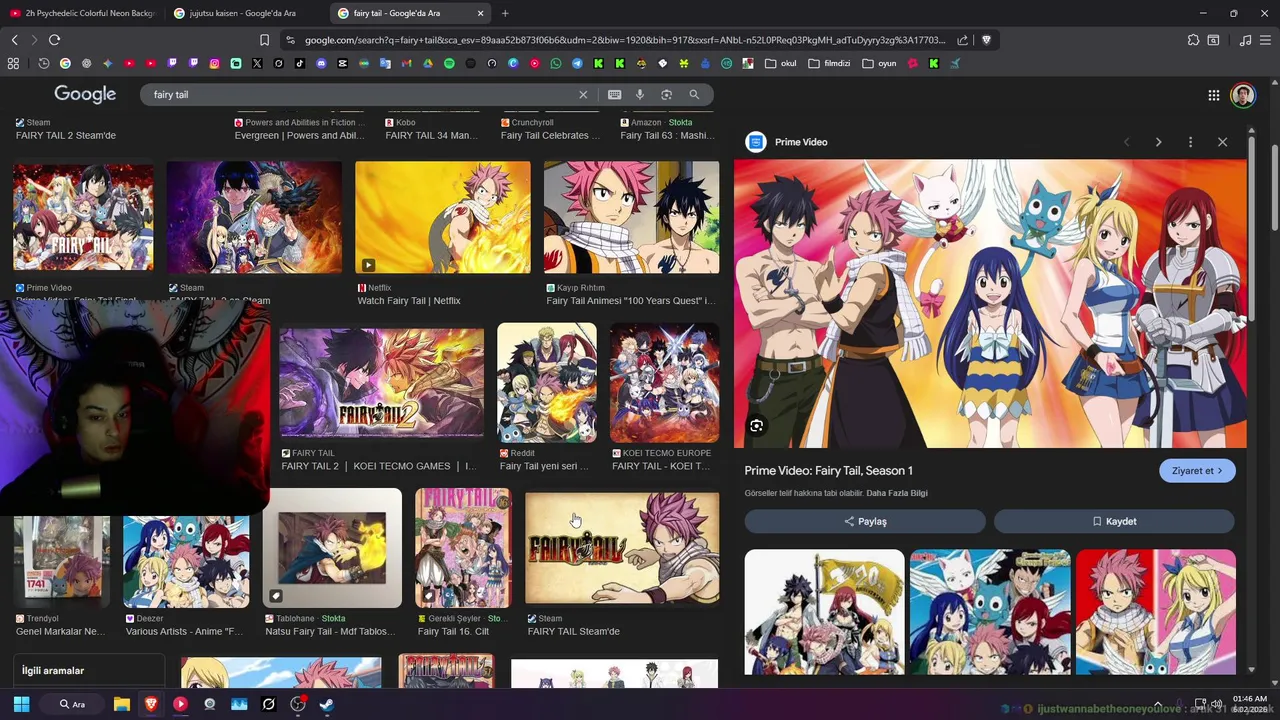Click the Google logo
Screen dimensions: 1280x720
click(x=85, y=94)
